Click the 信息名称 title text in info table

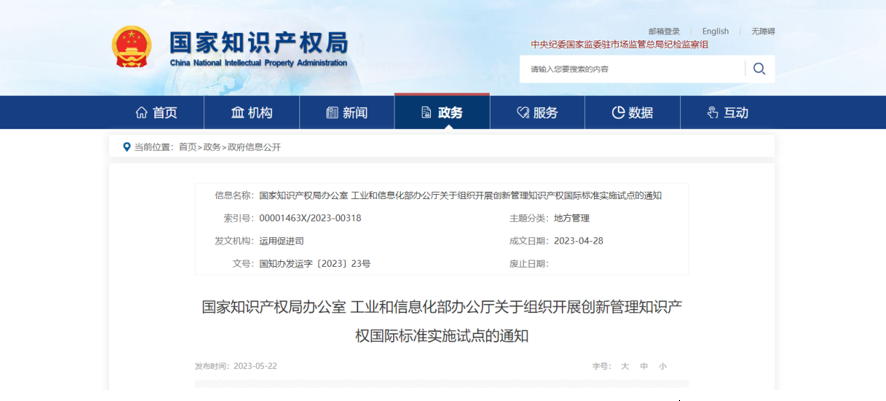pyautogui.click(x=461, y=195)
